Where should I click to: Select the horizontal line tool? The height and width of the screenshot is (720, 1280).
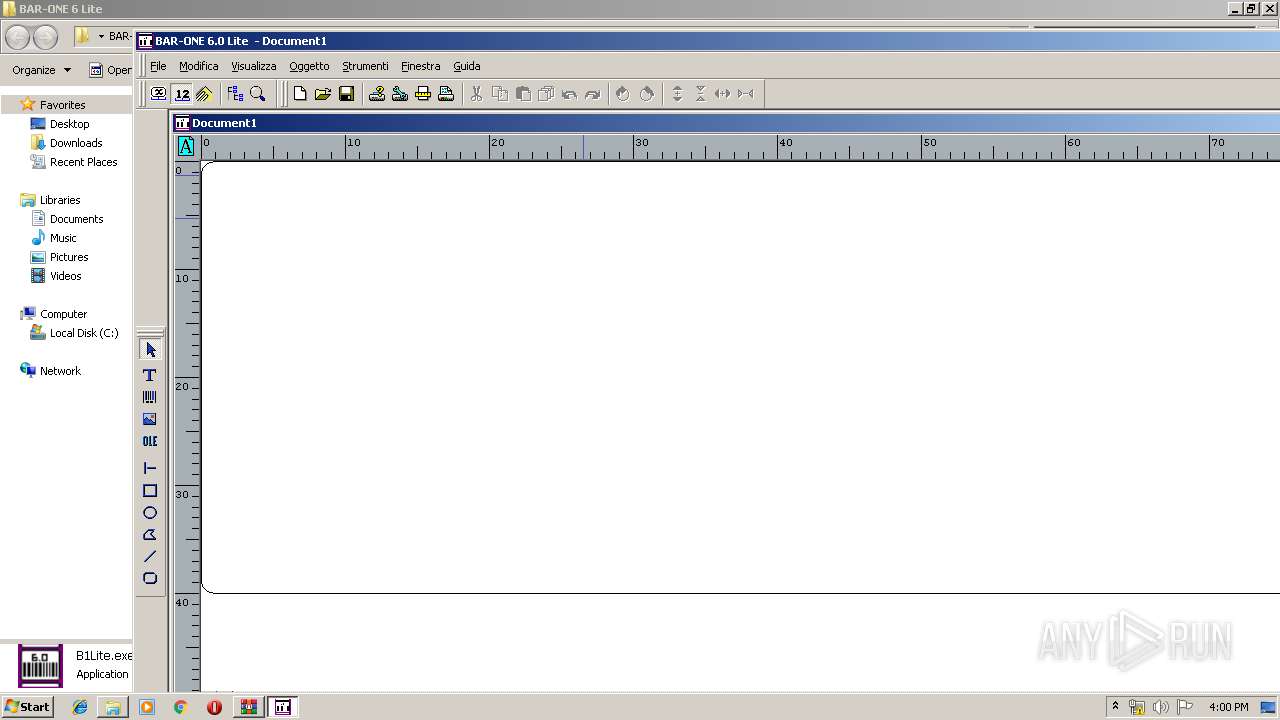(x=150, y=468)
